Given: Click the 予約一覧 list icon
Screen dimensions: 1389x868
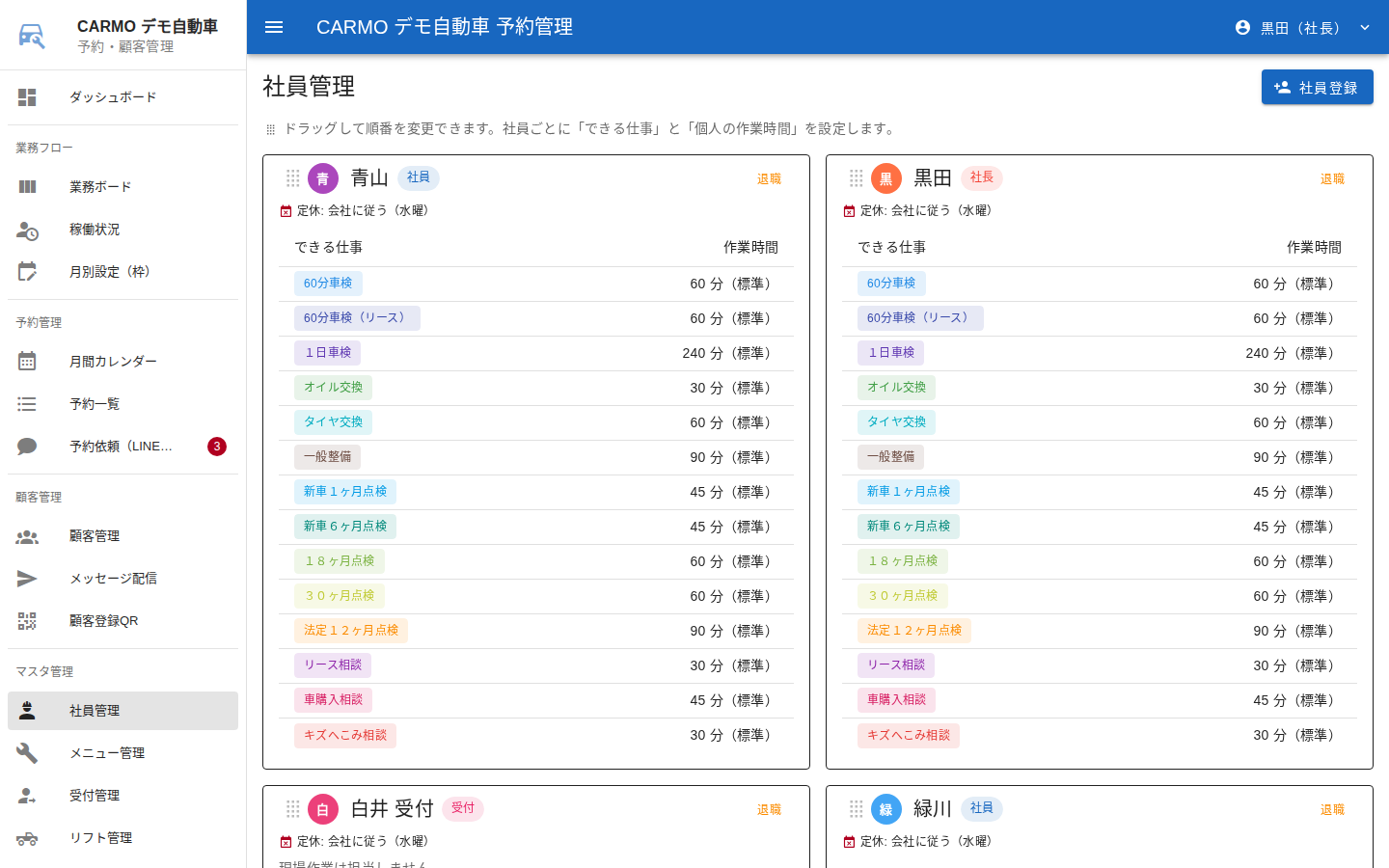Looking at the screenshot, I should pos(27,404).
